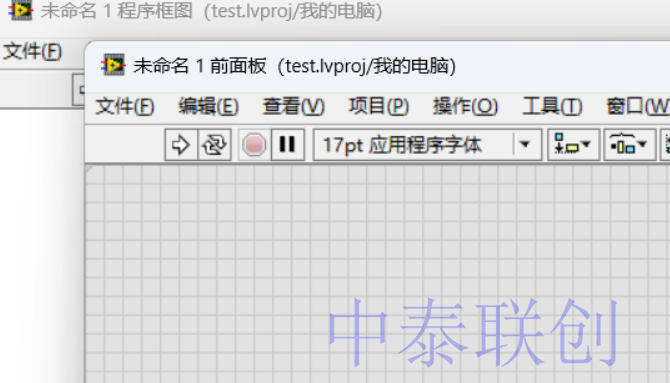The width and height of the screenshot is (670, 383).
Task: Open the 17pt application font dropdown
Action: (x=427, y=145)
